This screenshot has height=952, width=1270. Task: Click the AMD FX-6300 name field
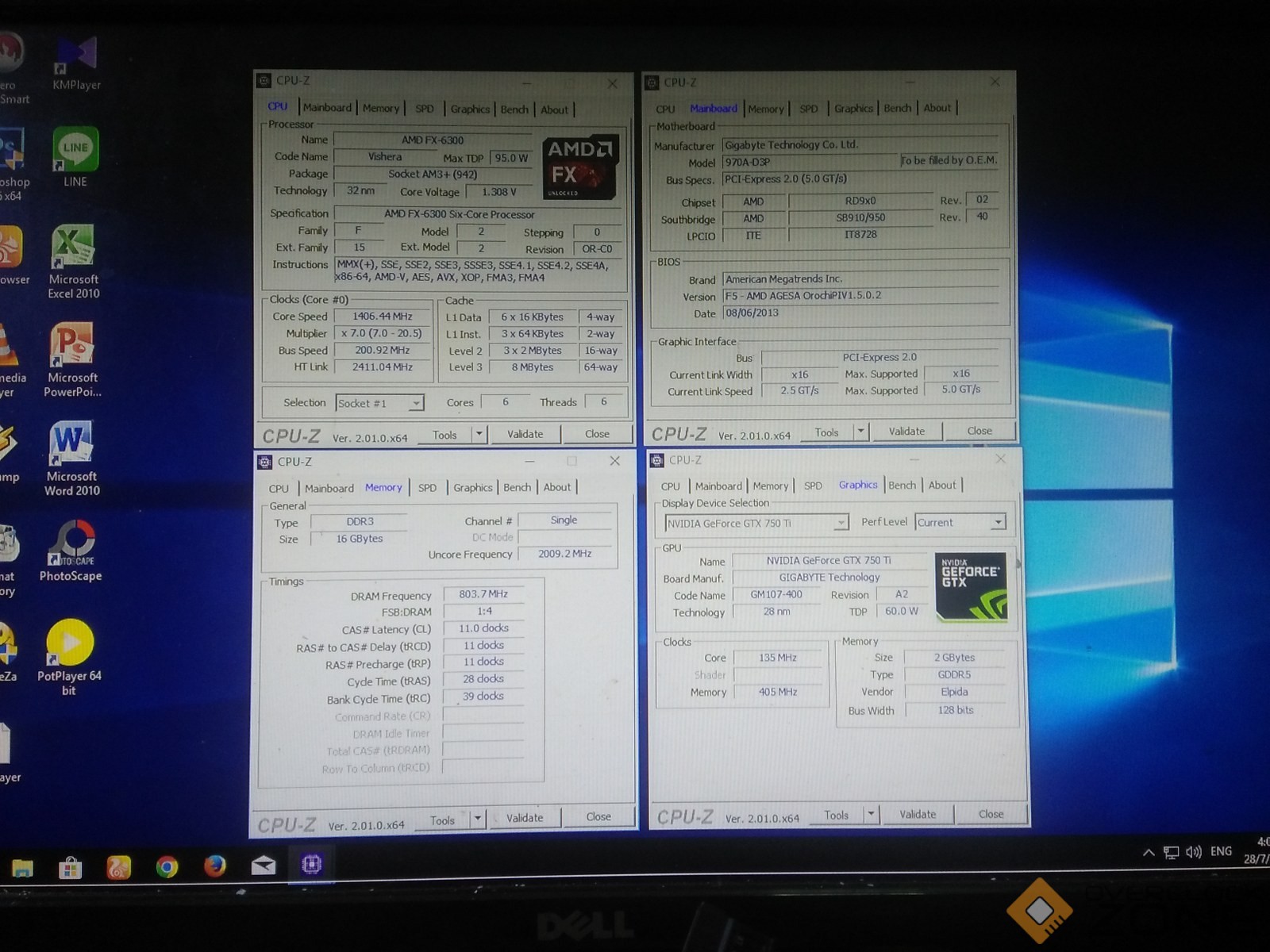[433, 140]
